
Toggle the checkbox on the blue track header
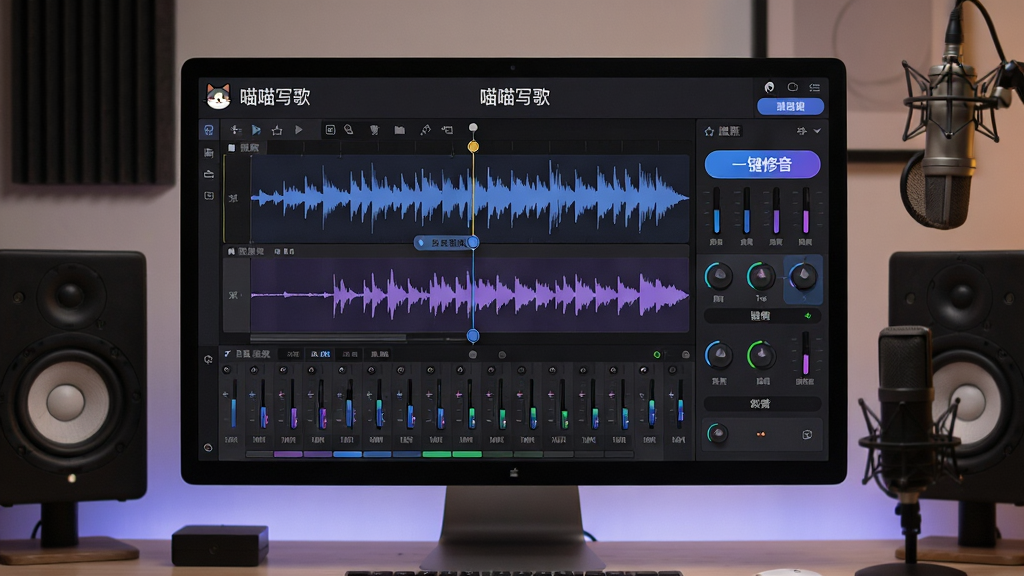click(231, 148)
